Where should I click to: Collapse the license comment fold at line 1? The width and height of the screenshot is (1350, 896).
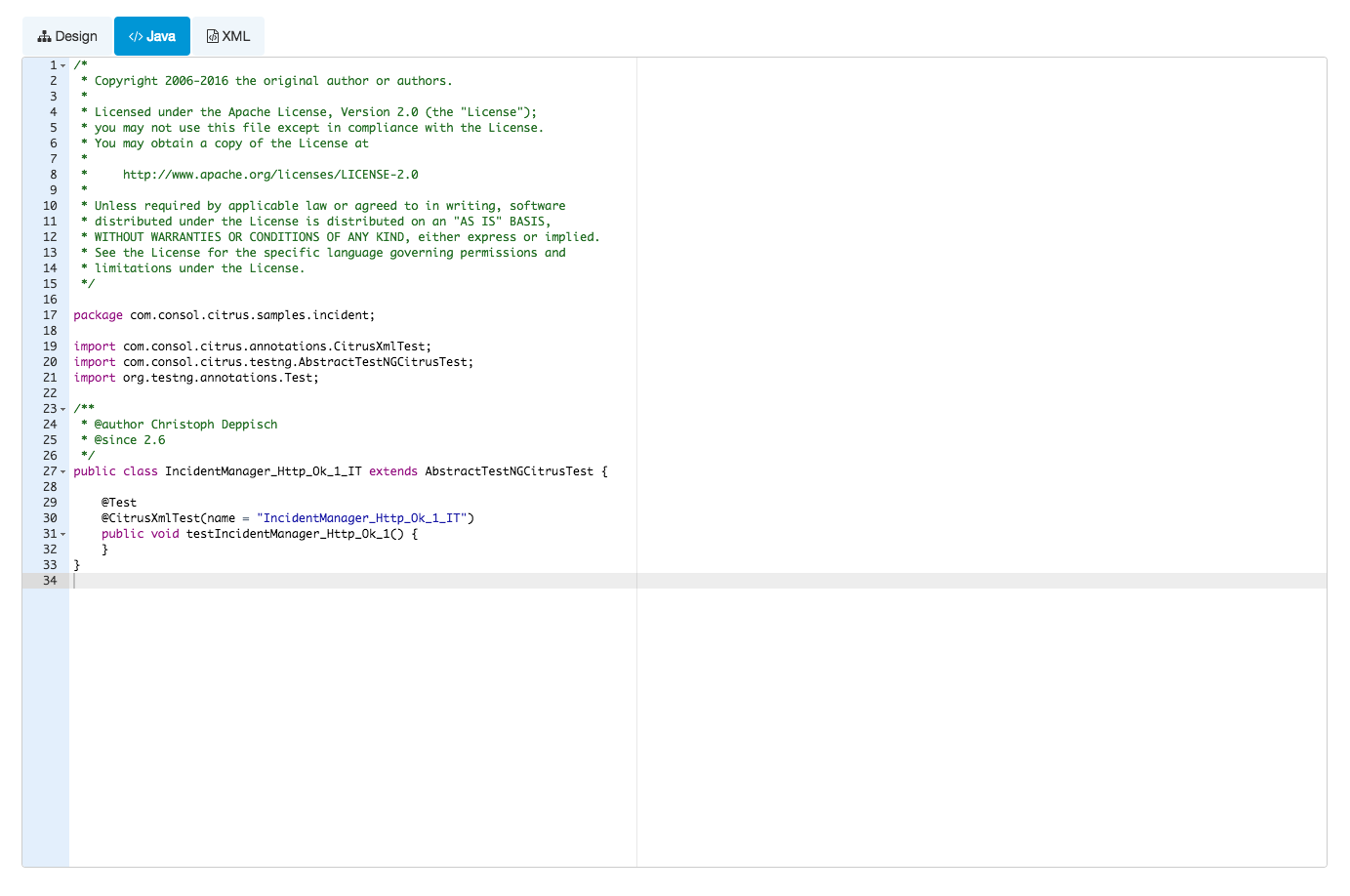tap(63, 65)
